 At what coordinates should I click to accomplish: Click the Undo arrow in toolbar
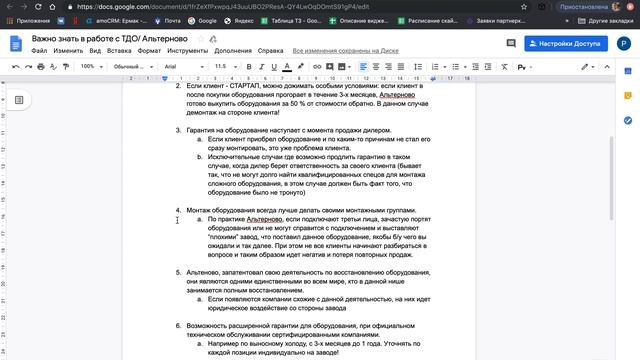tap(16, 67)
